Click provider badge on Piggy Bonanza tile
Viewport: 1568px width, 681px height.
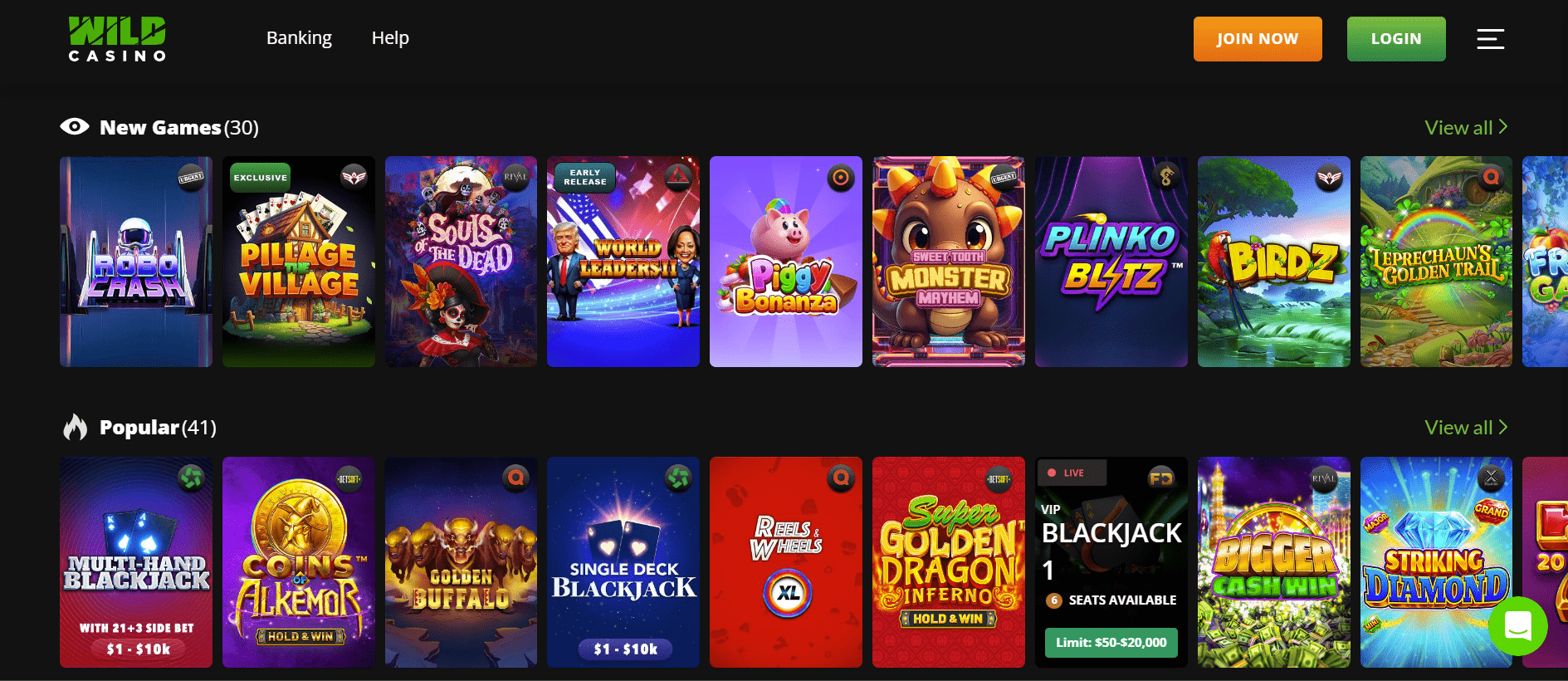(x=841, y=178)
